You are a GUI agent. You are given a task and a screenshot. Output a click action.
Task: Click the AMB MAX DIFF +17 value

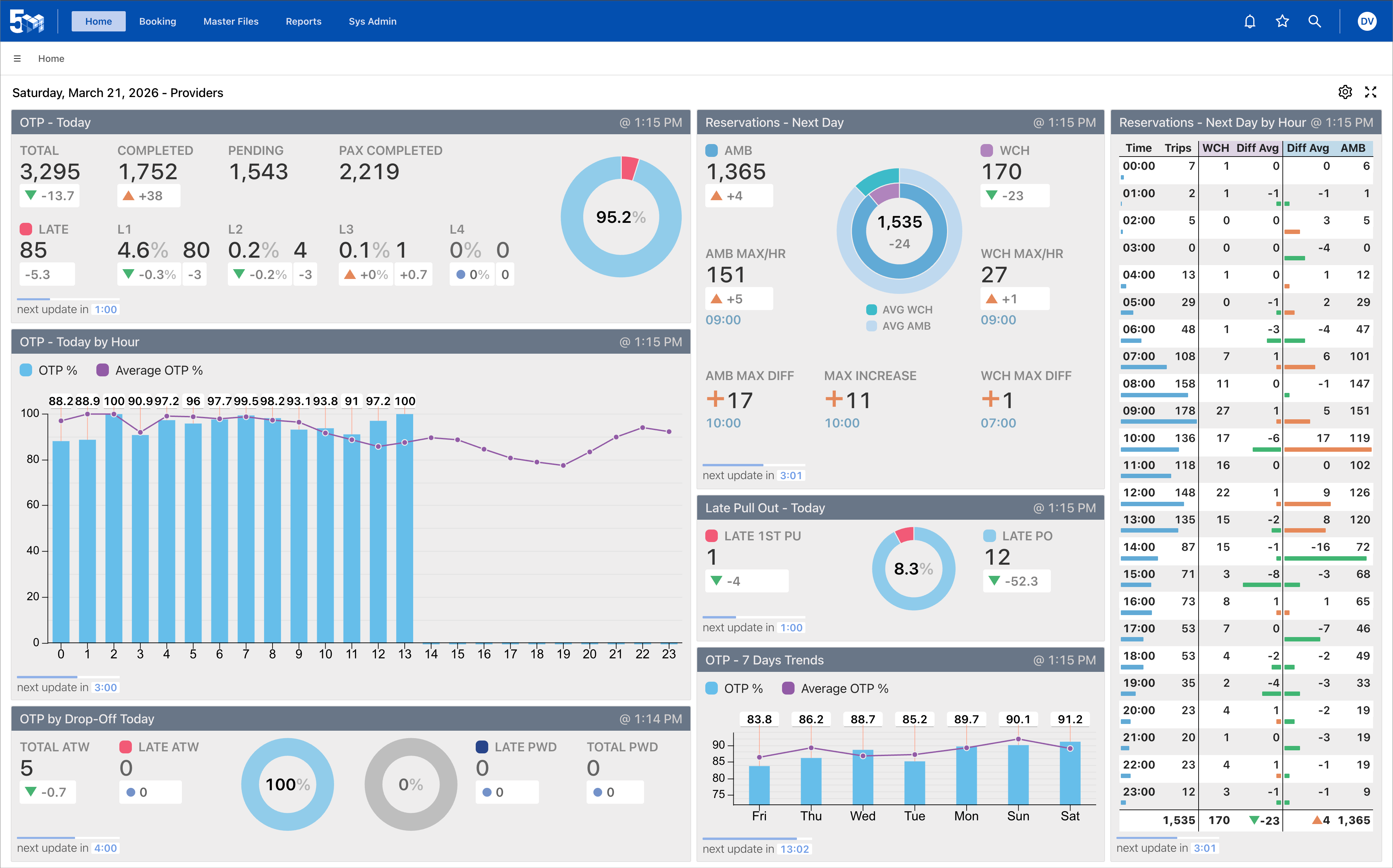(x=730, y=400)
